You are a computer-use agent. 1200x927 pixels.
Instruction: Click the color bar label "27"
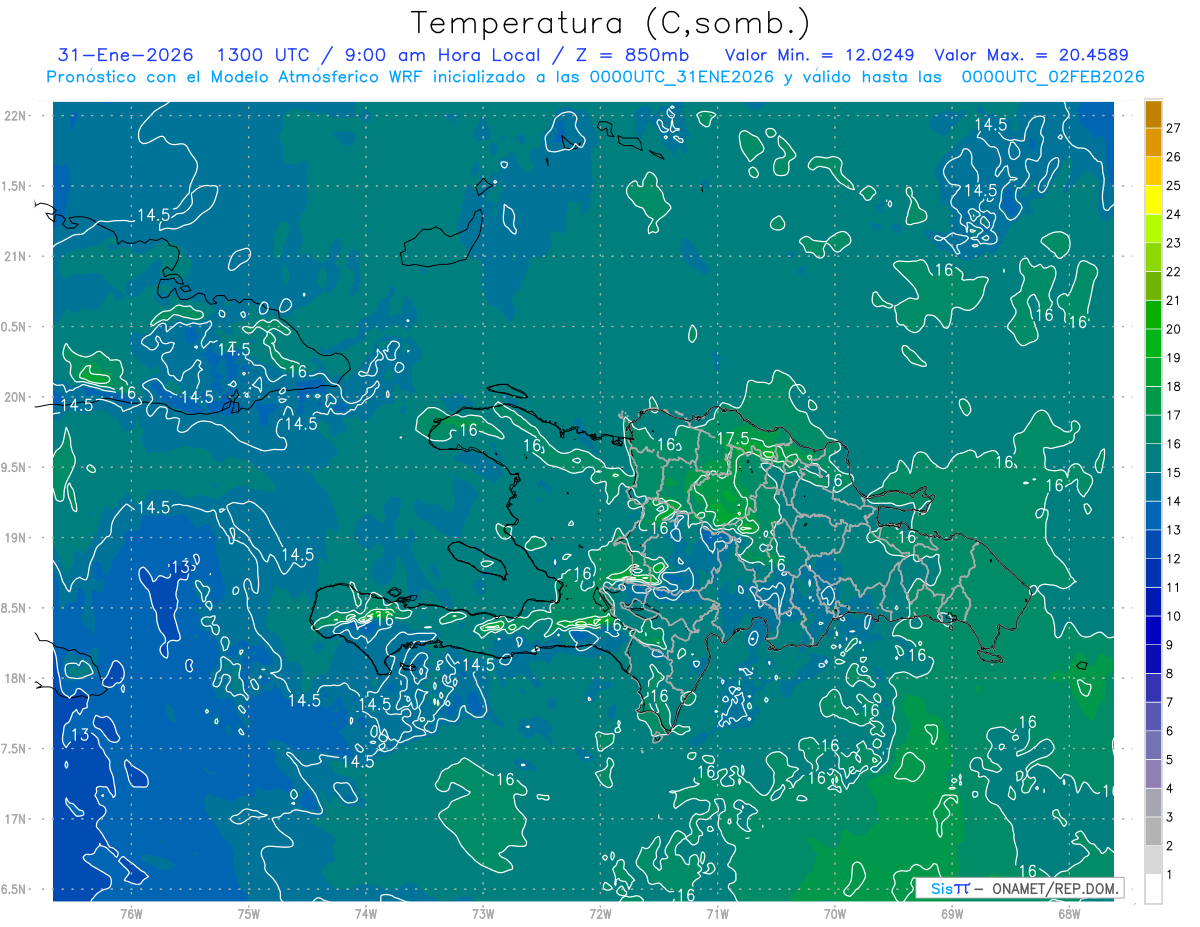pos(1173,128)
